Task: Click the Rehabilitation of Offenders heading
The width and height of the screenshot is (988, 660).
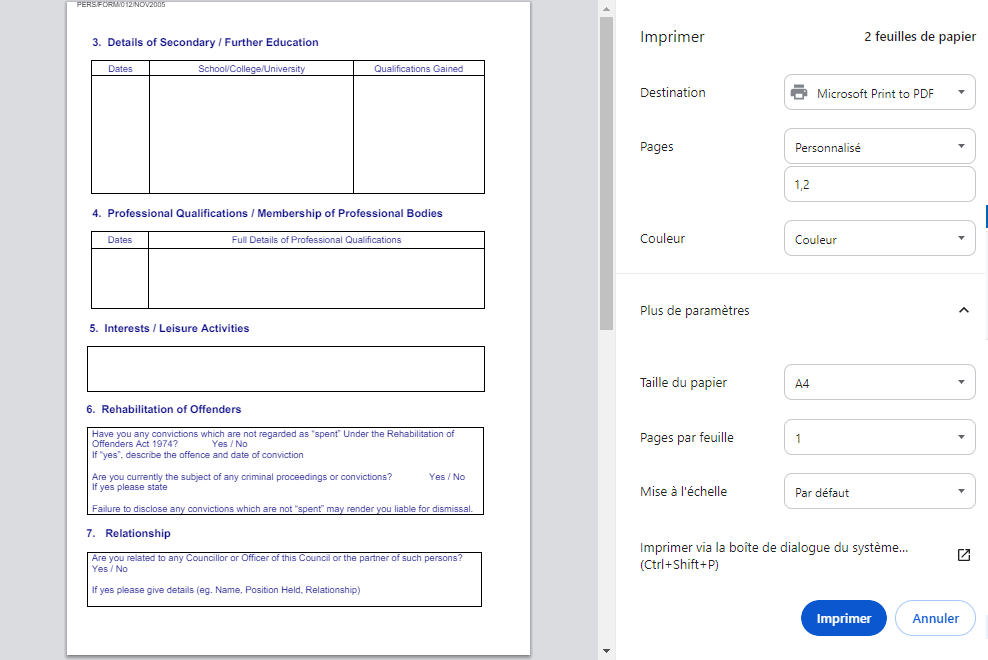Action: click(x=171, y=409)
